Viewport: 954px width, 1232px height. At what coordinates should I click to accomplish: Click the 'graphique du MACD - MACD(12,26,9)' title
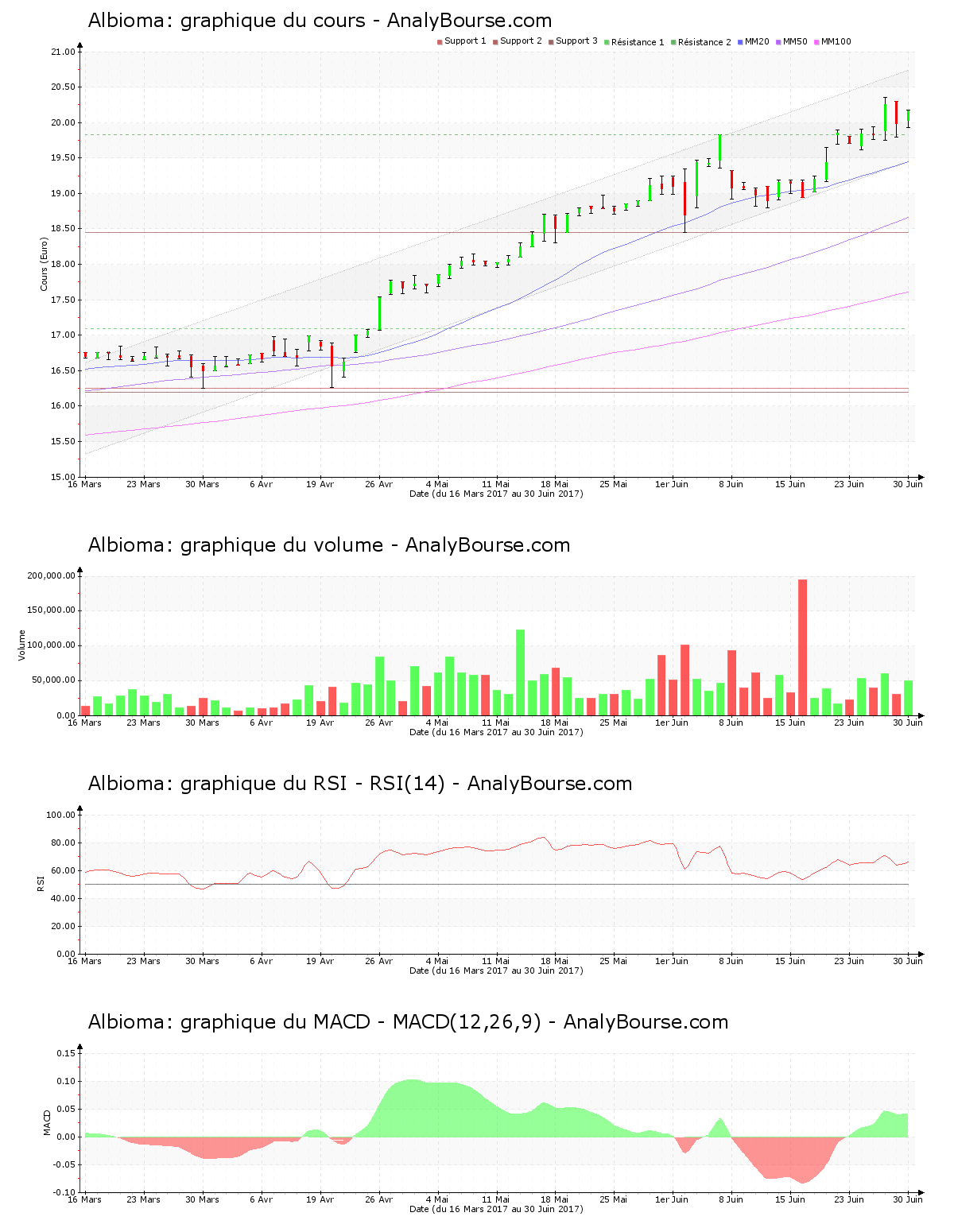(x=361, y=1022)
